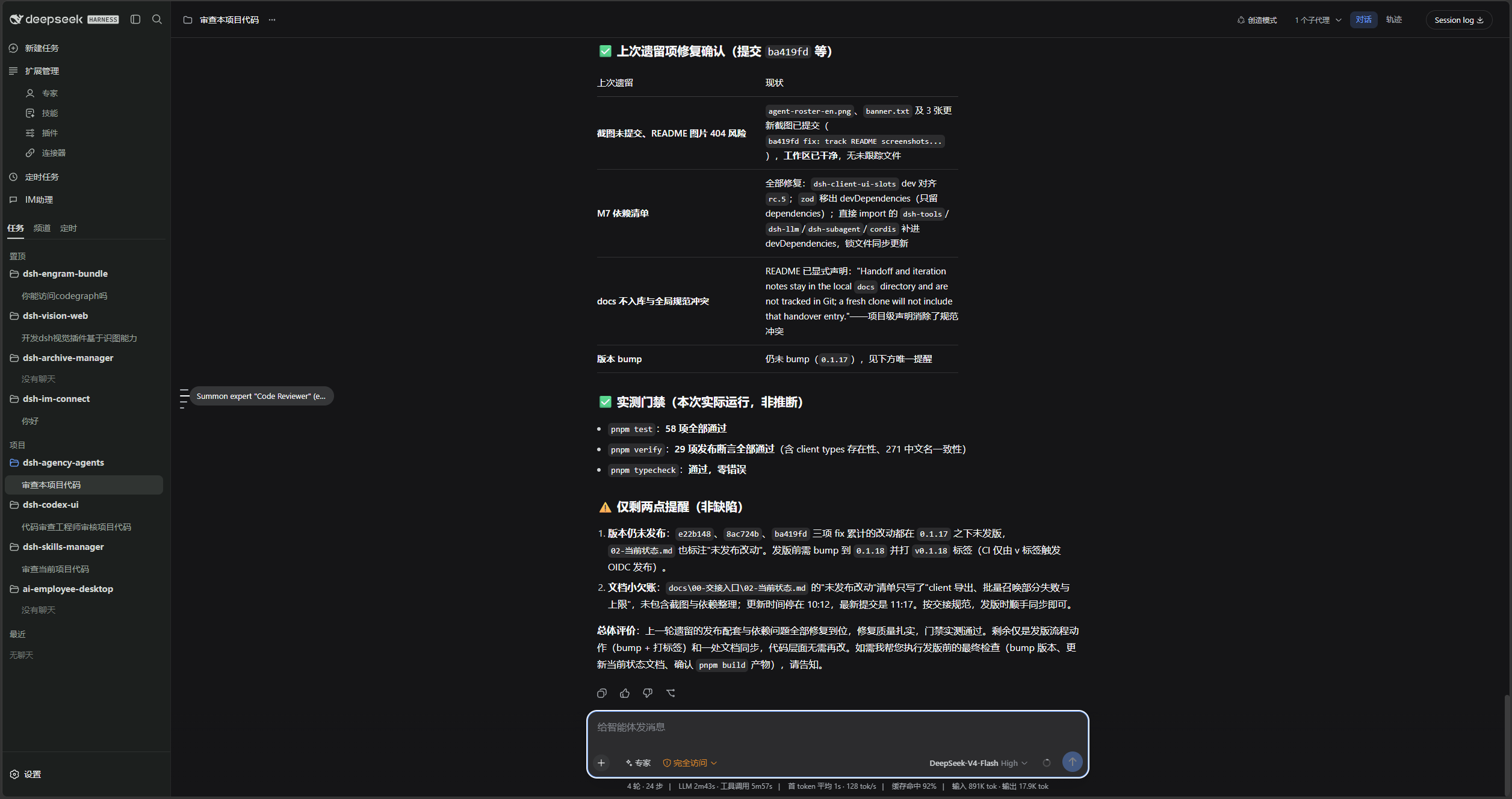The image size is (1512, 799).
Task: Copy the assistant reply
Action: [602, 693]
